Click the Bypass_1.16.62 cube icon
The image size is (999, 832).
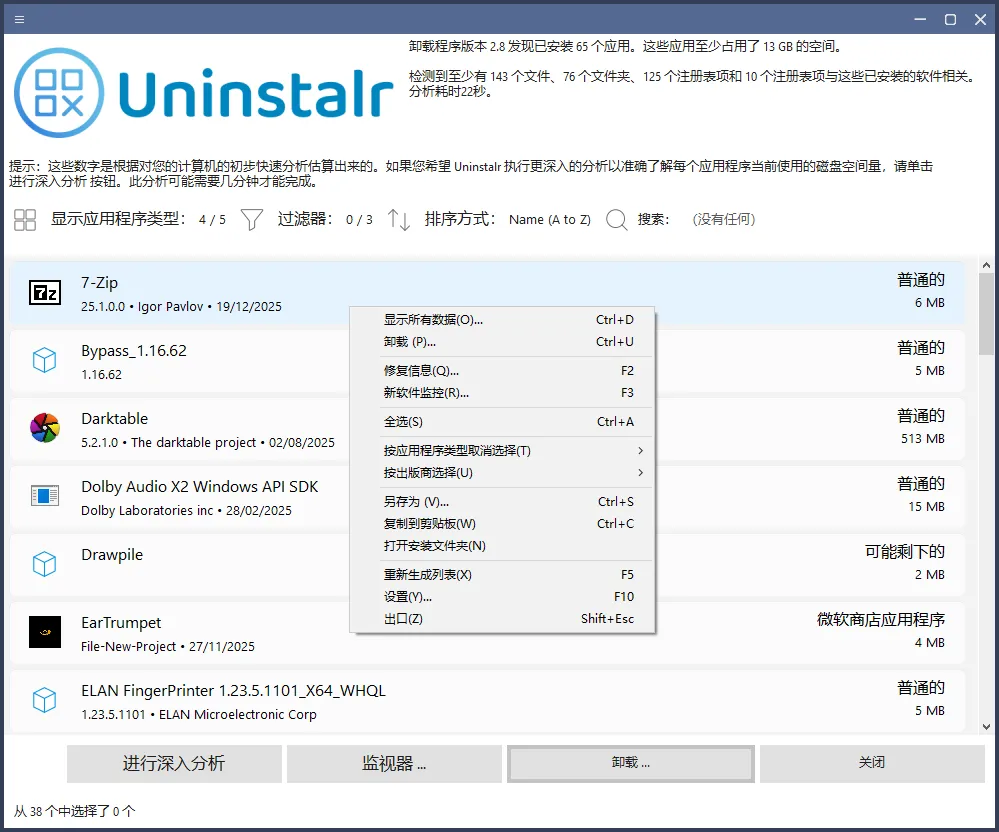coord(45,361)
